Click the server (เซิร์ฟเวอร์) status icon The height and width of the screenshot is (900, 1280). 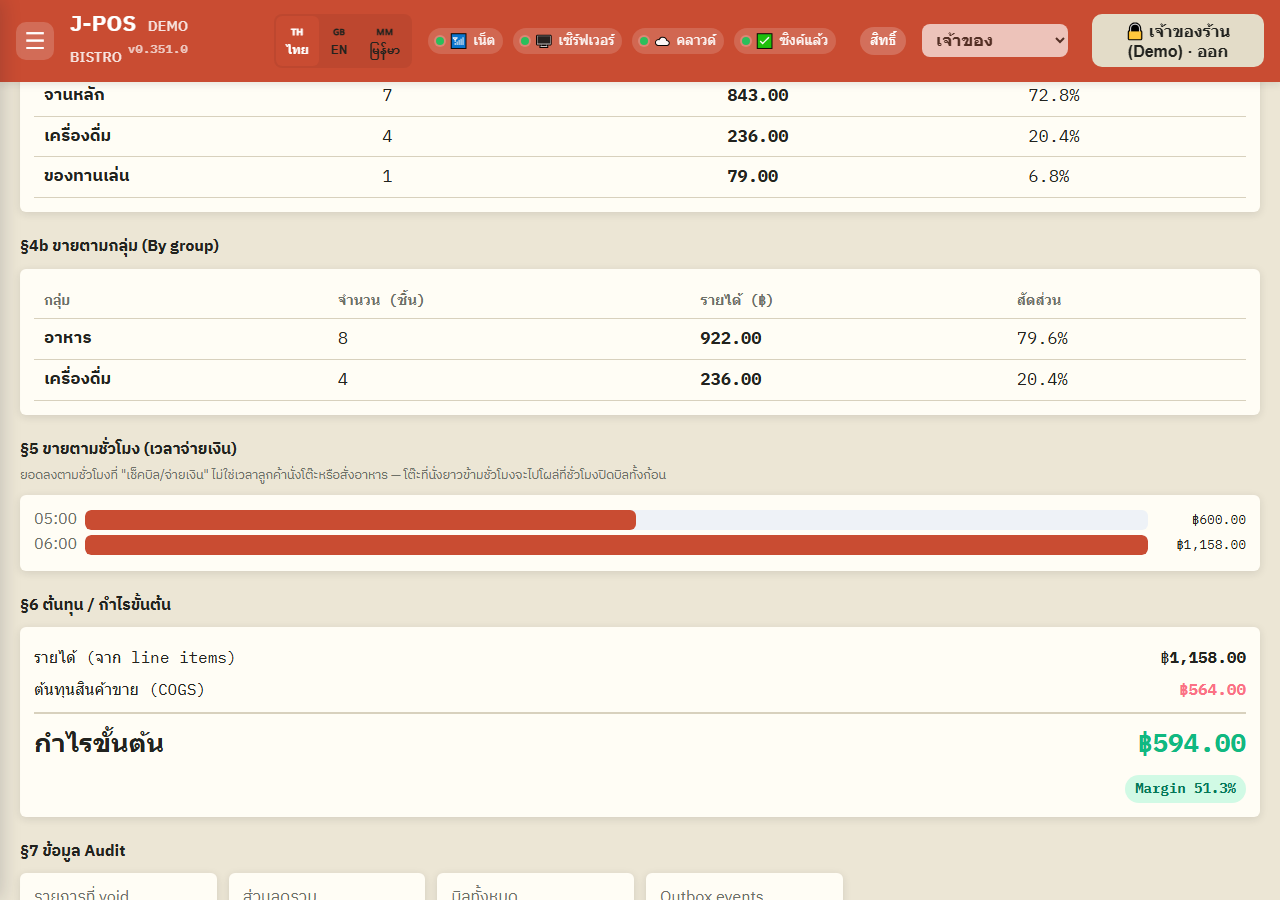click(544, 41)
